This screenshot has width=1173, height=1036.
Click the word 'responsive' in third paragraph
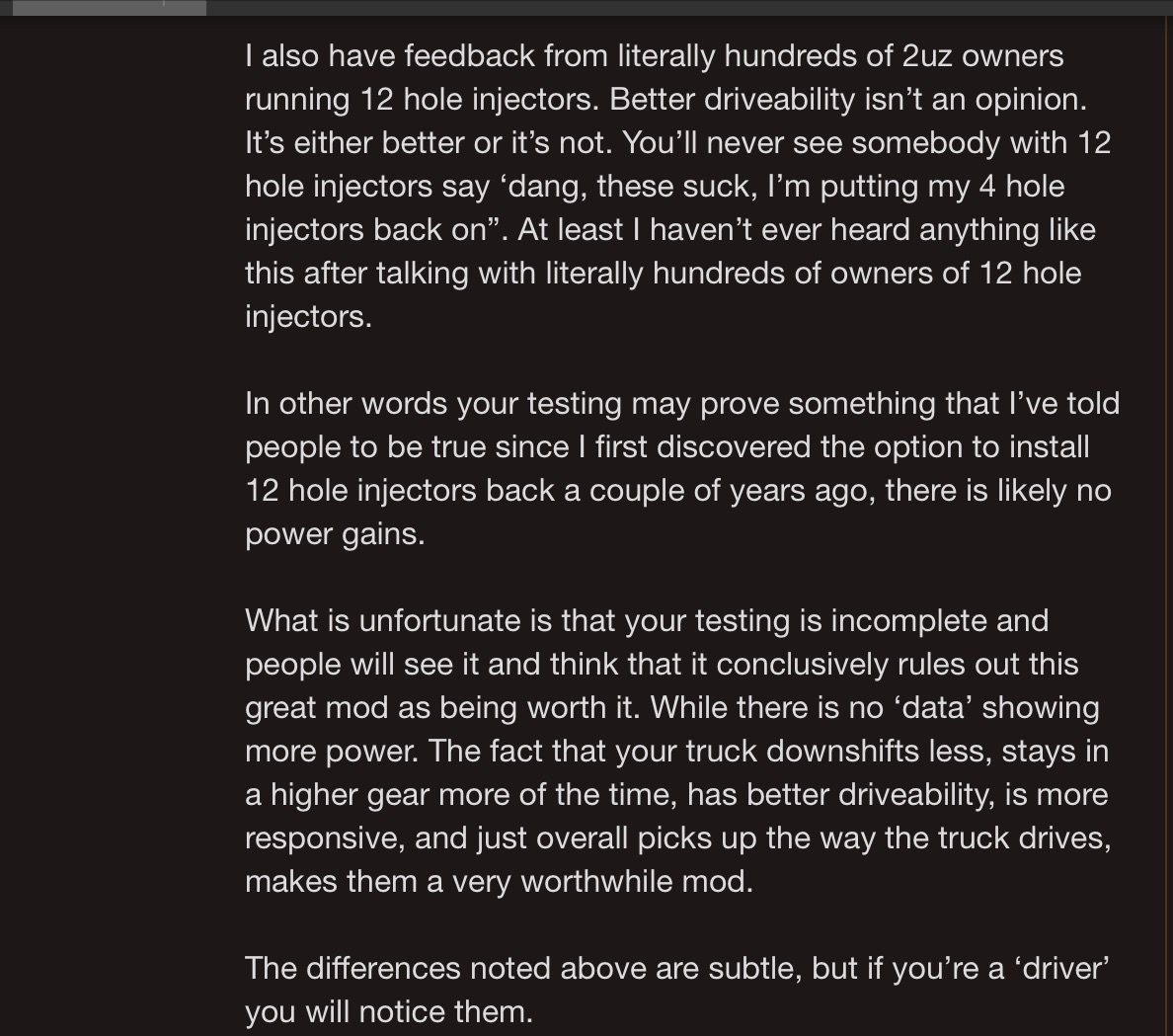(x=326, y=838)
